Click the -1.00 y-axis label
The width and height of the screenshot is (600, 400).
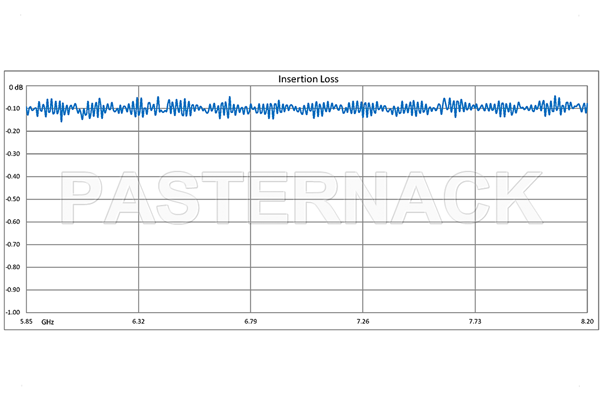(15, 311)
